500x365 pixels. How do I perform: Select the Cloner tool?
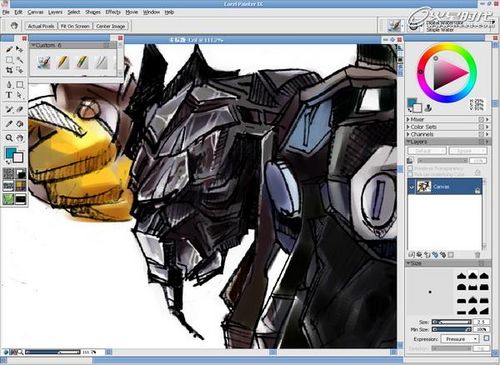click(x=9, y=109)
